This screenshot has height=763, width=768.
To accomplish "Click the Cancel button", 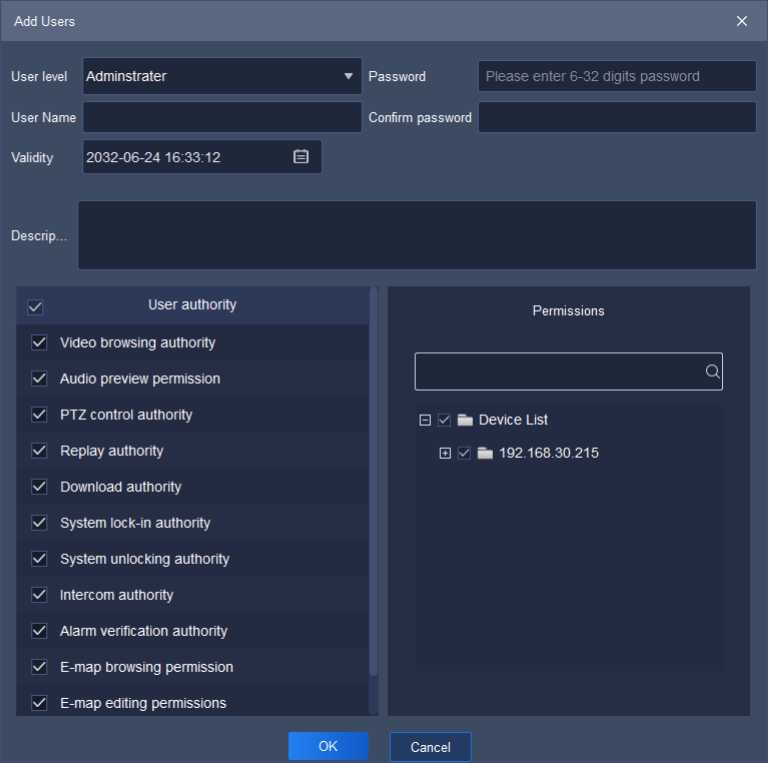I will (430, 747).
